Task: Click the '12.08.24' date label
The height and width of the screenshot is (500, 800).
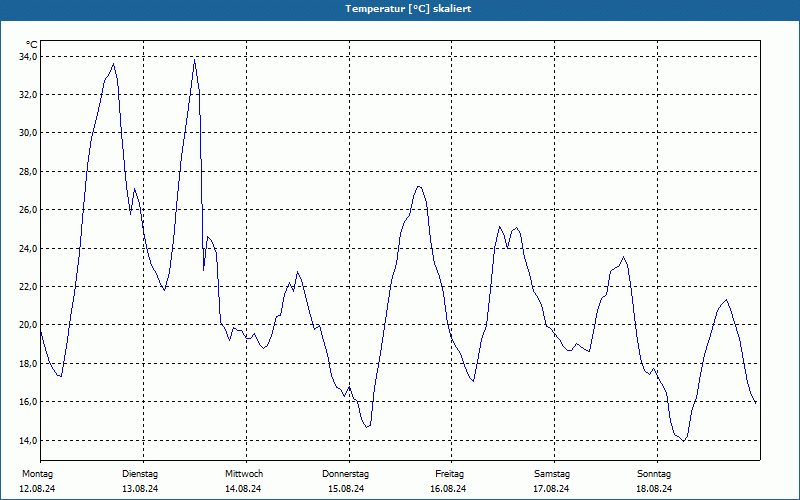Action: (37, 489)
